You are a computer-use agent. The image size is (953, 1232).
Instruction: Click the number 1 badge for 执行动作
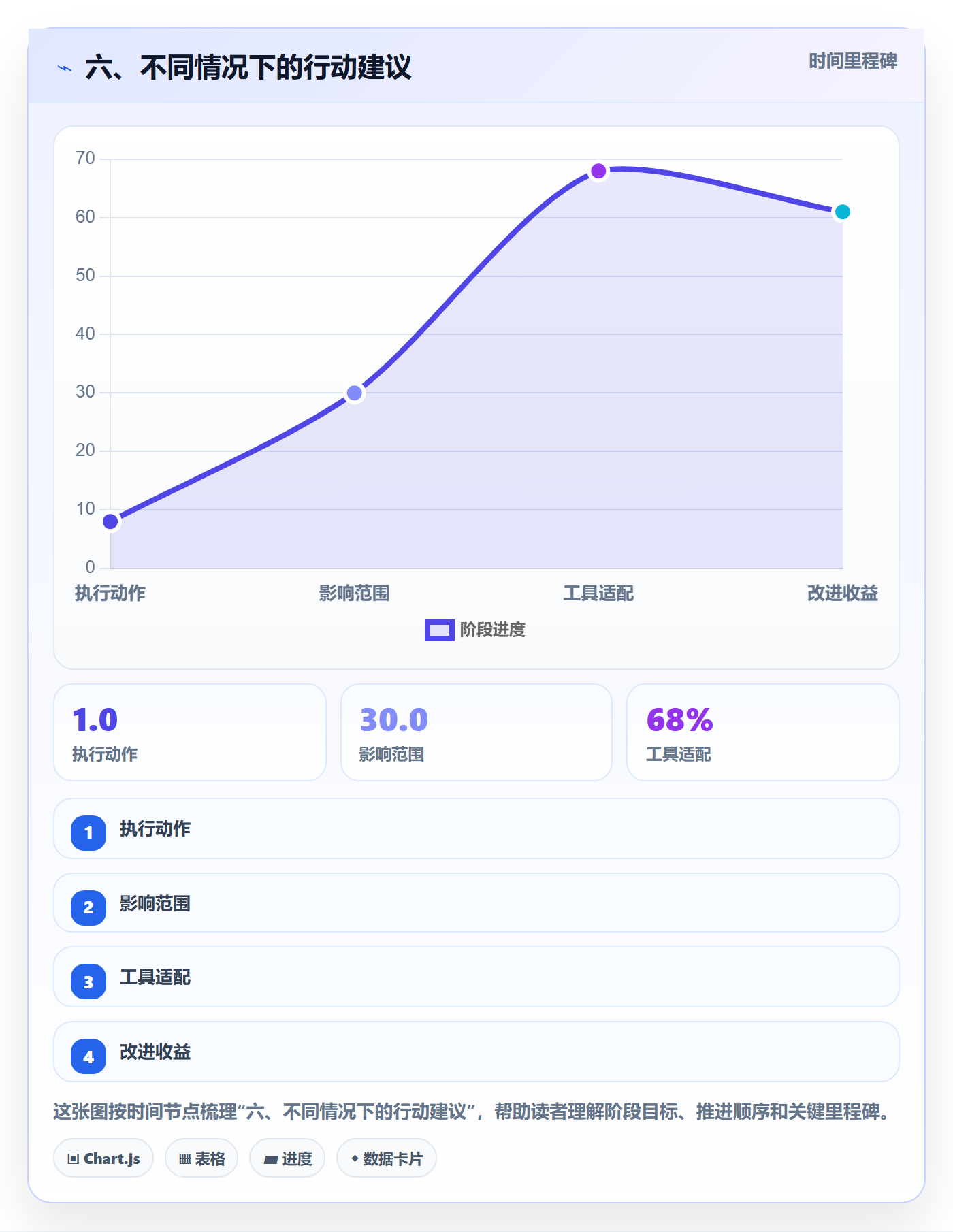(x=88, y=832)
